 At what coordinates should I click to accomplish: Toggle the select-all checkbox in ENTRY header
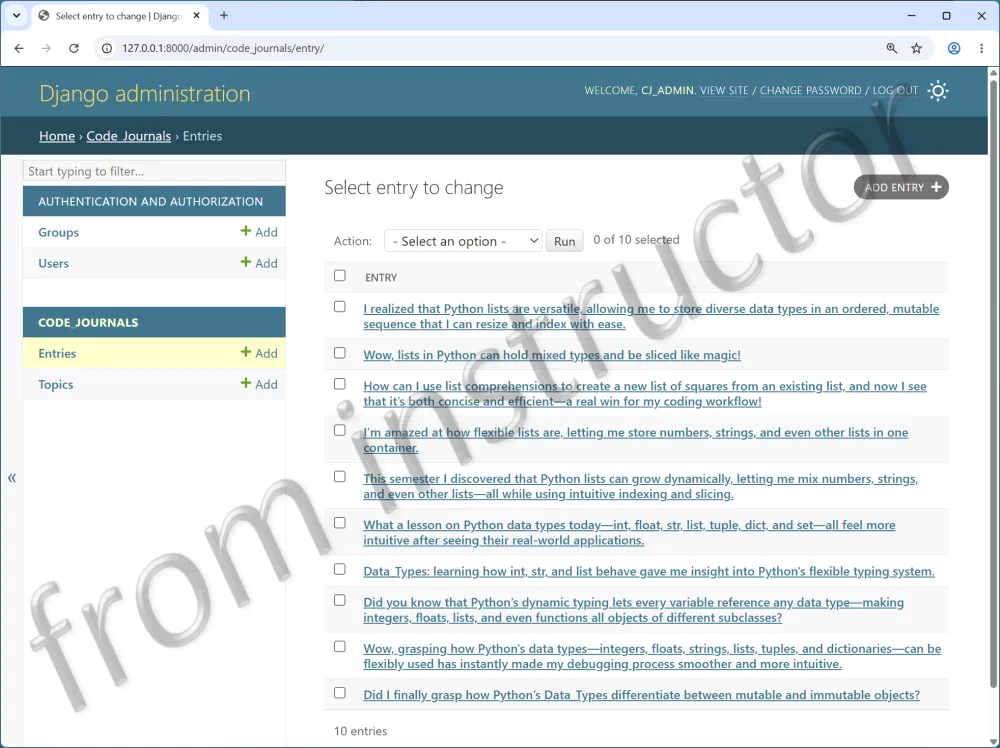pyautogui.click(x=340, y=275)
